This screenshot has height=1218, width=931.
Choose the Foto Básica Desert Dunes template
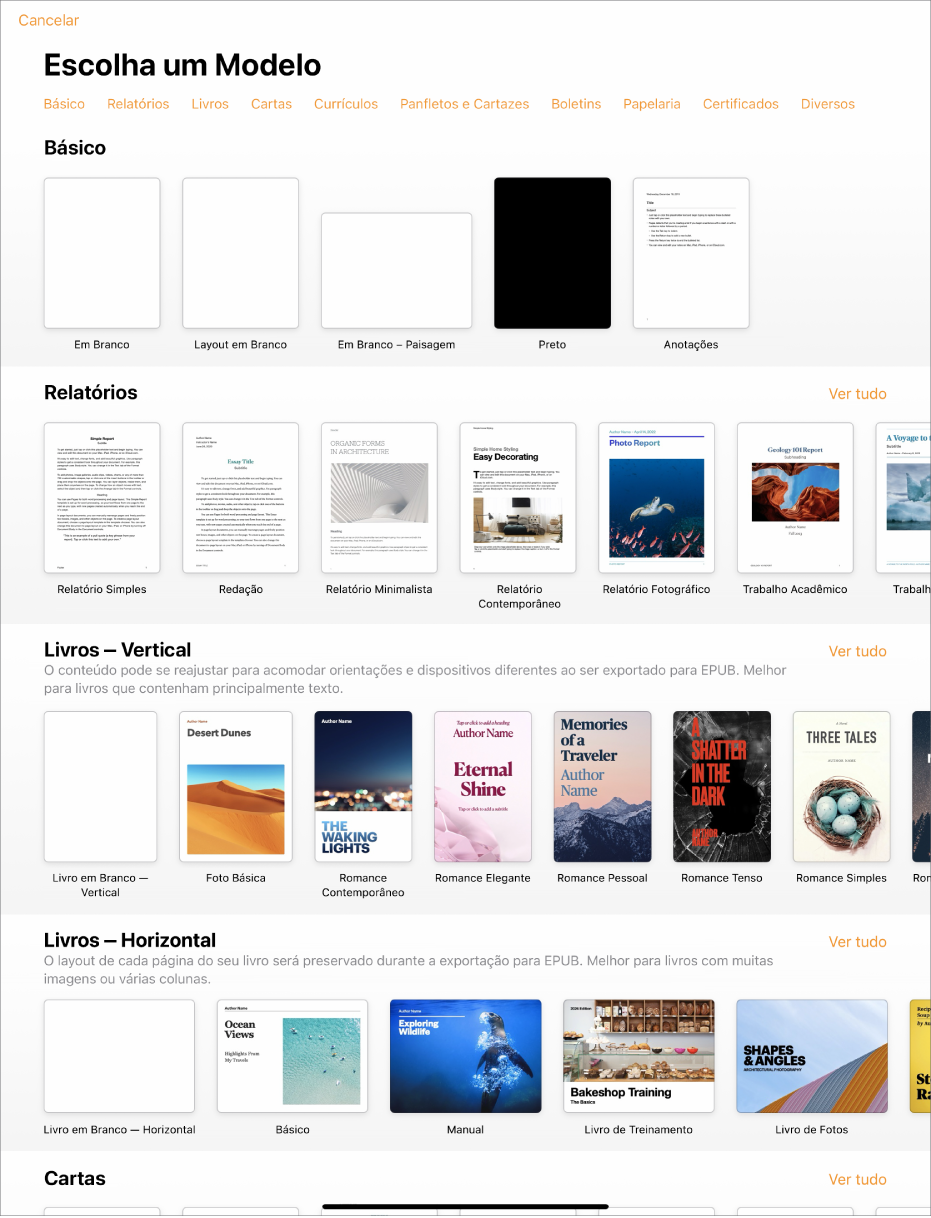pos(236,786)
